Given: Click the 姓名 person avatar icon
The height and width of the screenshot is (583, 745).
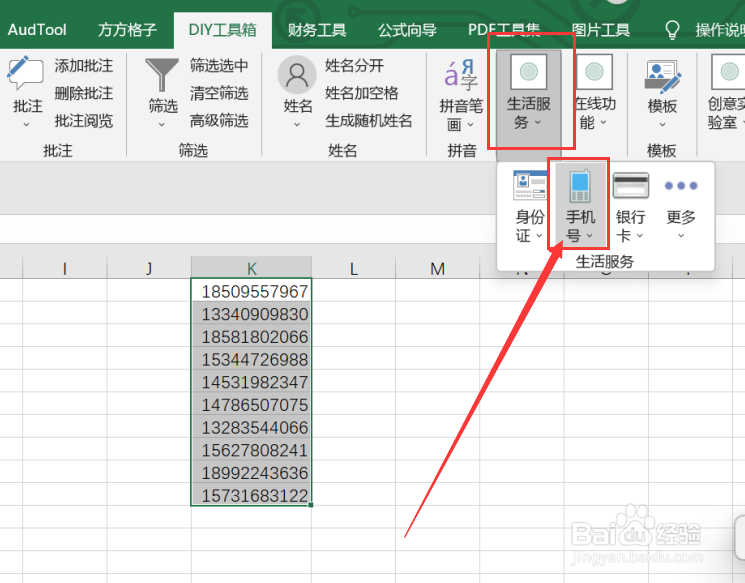Looking at the screenshot, I should pyautogui.click(x=297, y=75).
